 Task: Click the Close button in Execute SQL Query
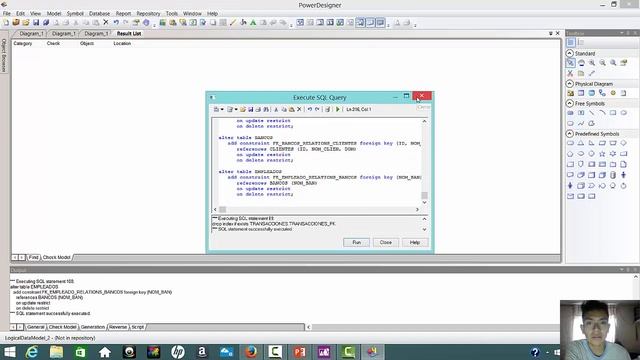coord(386,242)
